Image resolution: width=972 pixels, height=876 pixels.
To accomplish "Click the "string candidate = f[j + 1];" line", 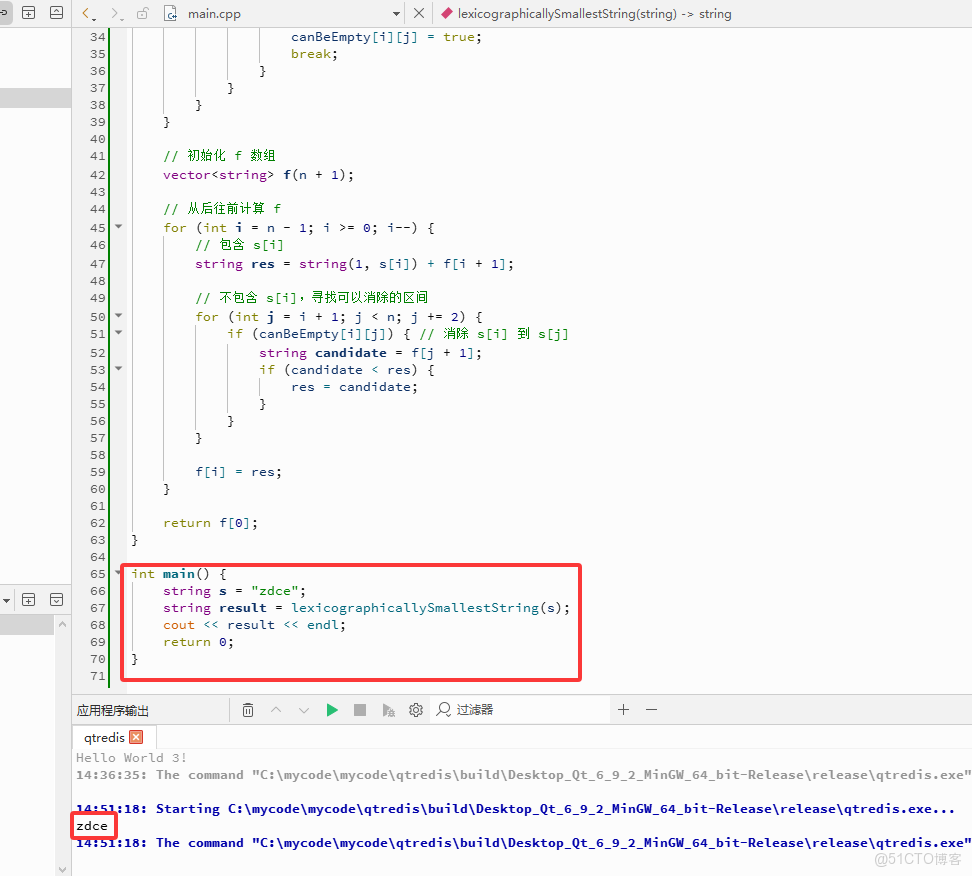I will pyautogui.click(x=370, y=353).
